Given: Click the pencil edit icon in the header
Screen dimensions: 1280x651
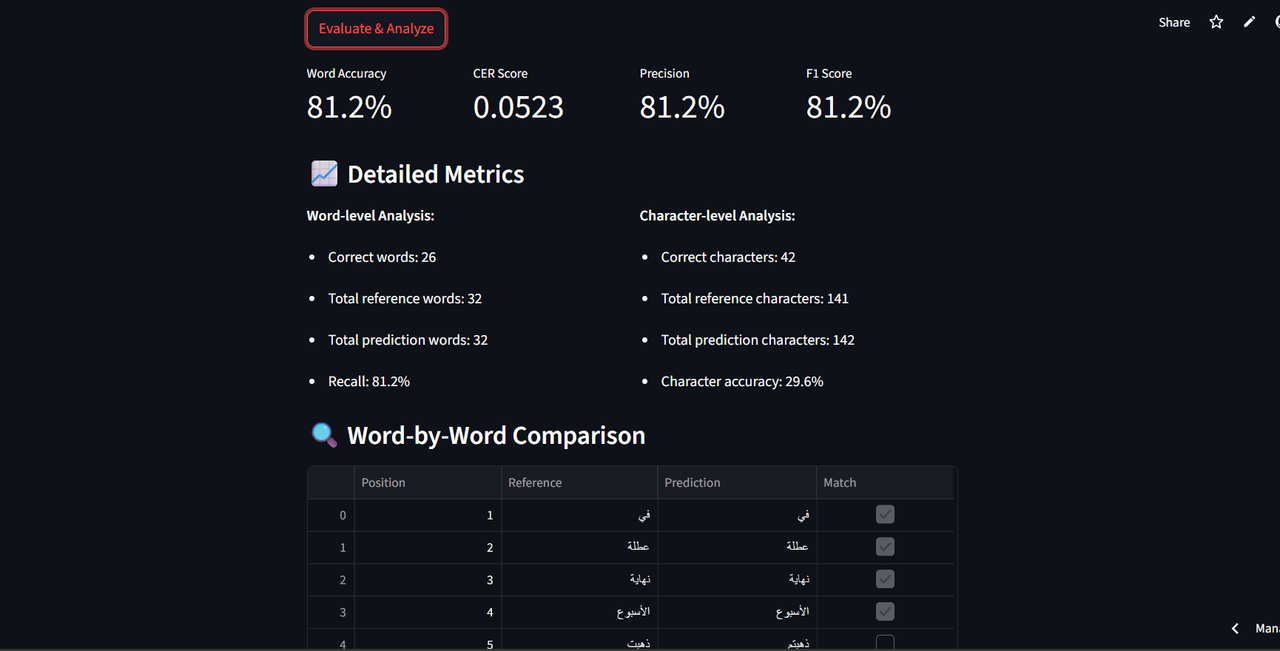Looking at the screenshot, I should point(1249,22).
